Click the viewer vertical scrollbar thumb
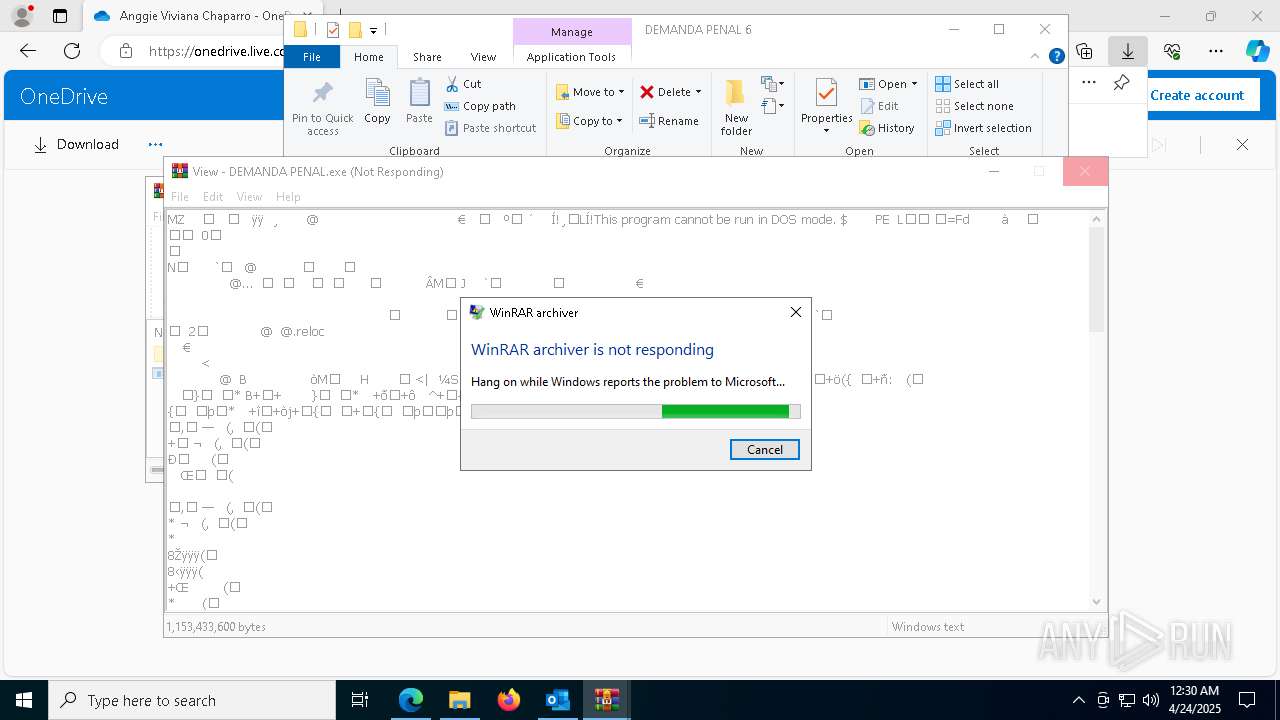 point(1097,279)
